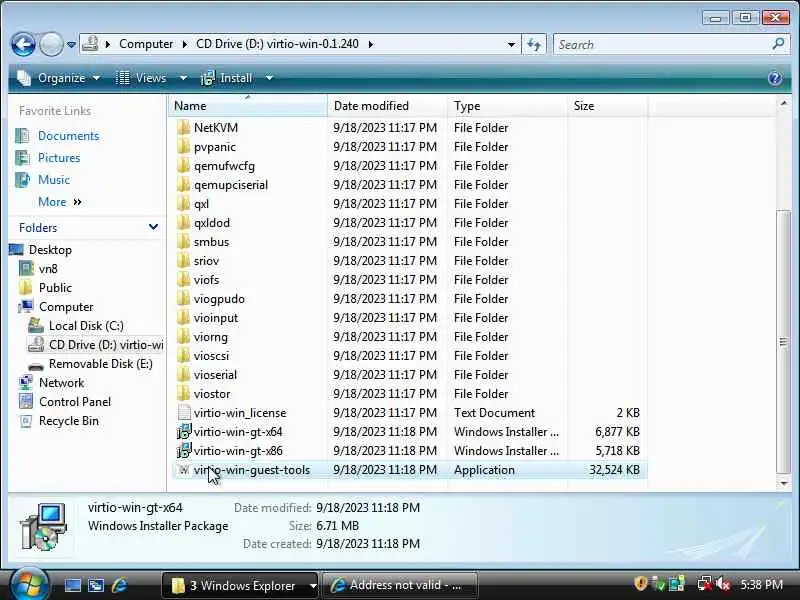Open recent pages dropdown arrow beside Forward
This screenshot has width=800, height=600.
point(71,45)
